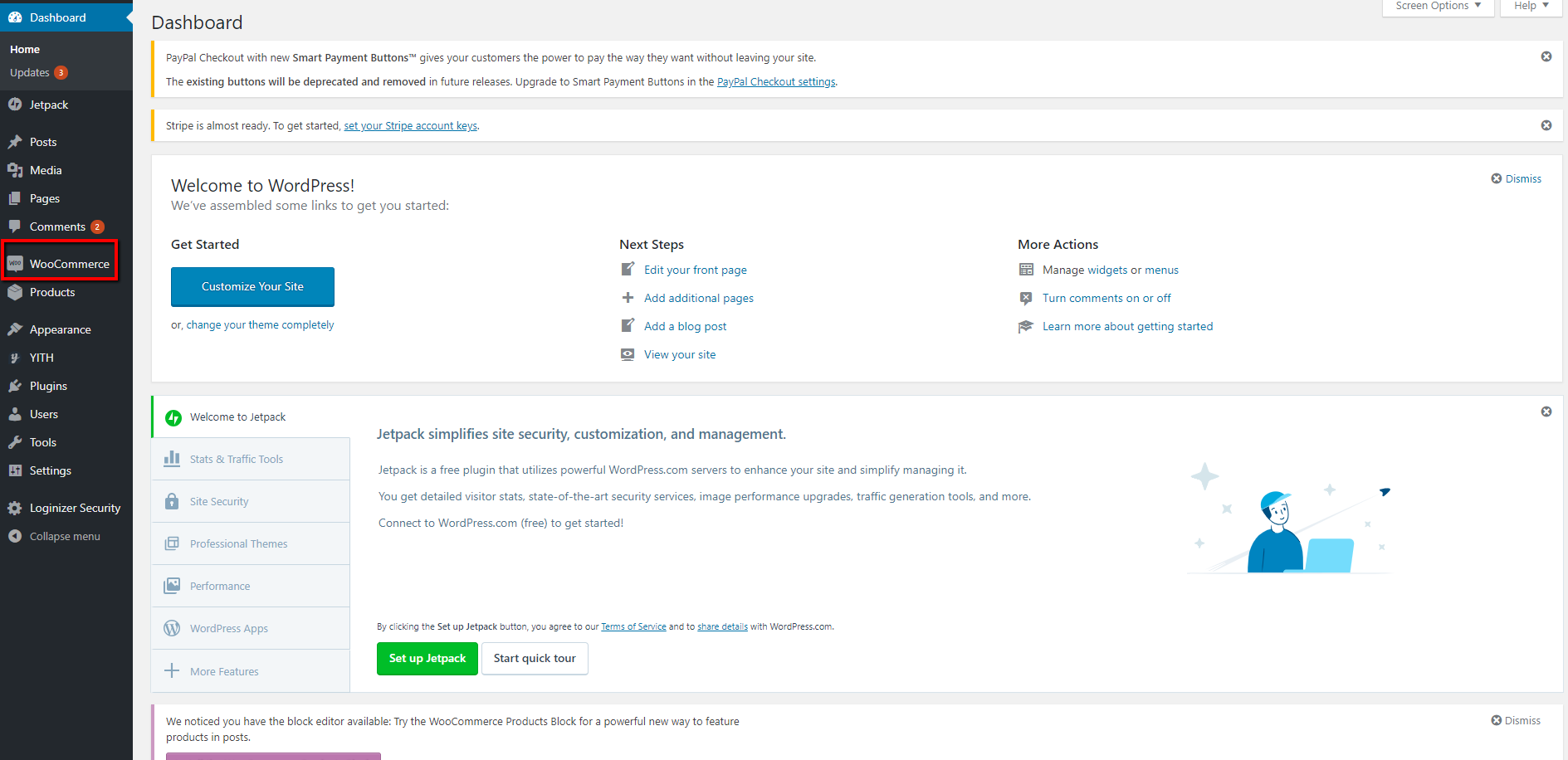Click the Tools wrench icon
Viewport: 1568px width, 760px height.
pyautogui.click(x=15, y=442)
